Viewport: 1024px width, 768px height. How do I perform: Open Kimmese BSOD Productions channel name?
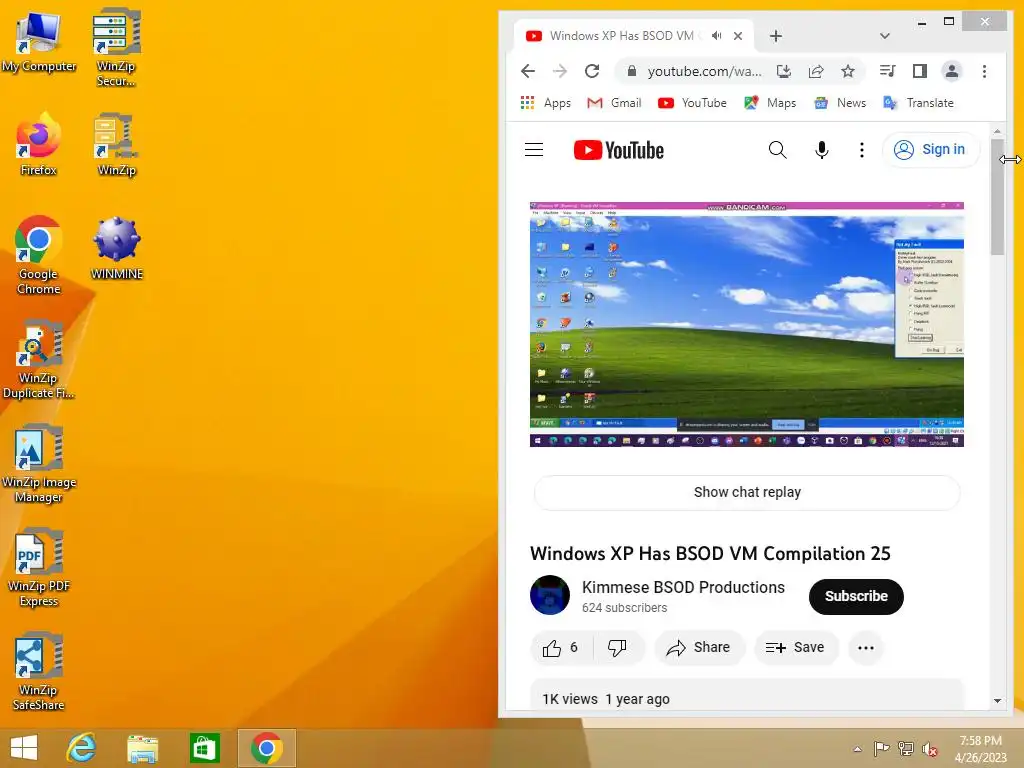coord(683,587)
